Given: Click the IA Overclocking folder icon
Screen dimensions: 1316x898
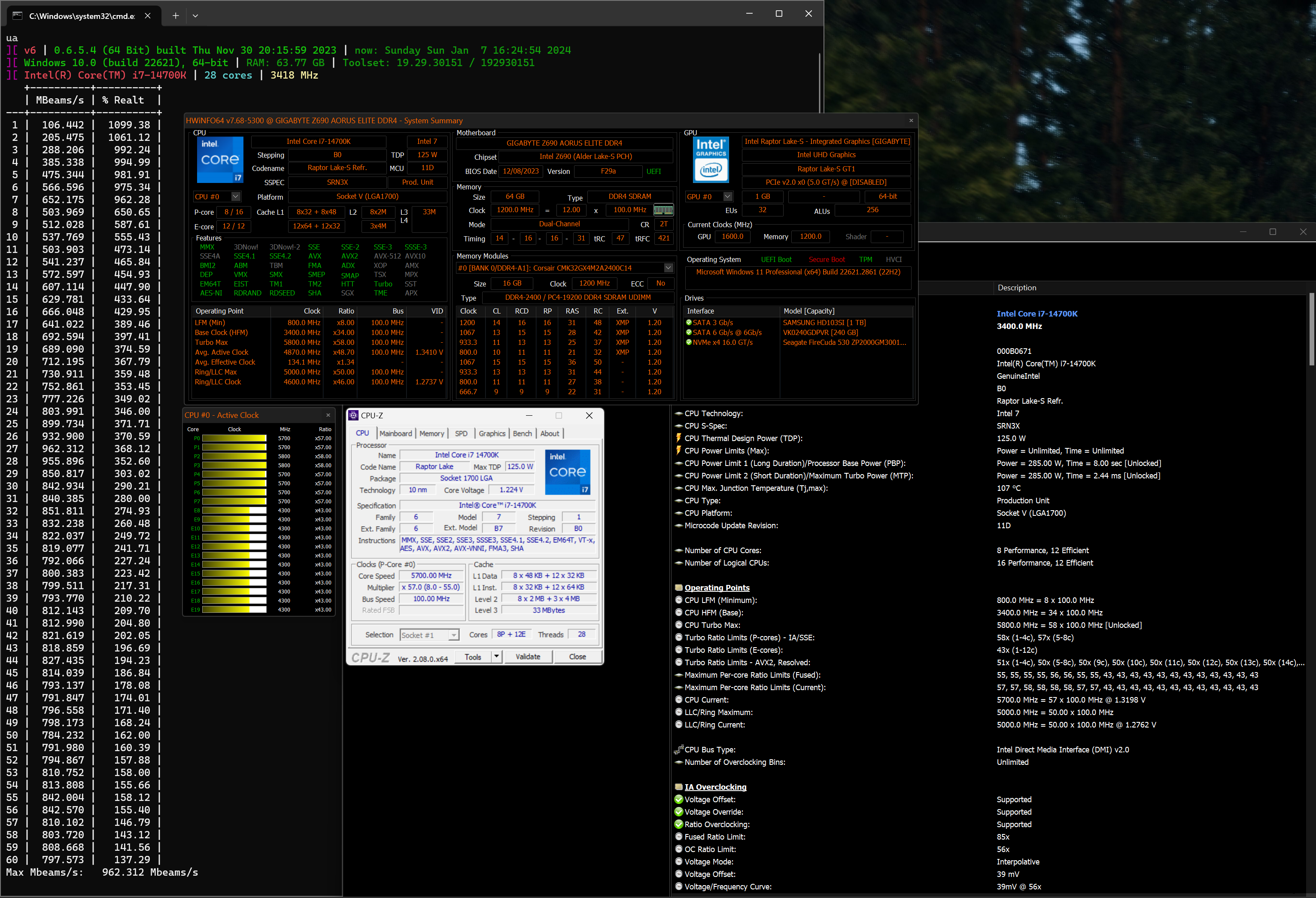Looking at the screenshot, I should [678, 788].
